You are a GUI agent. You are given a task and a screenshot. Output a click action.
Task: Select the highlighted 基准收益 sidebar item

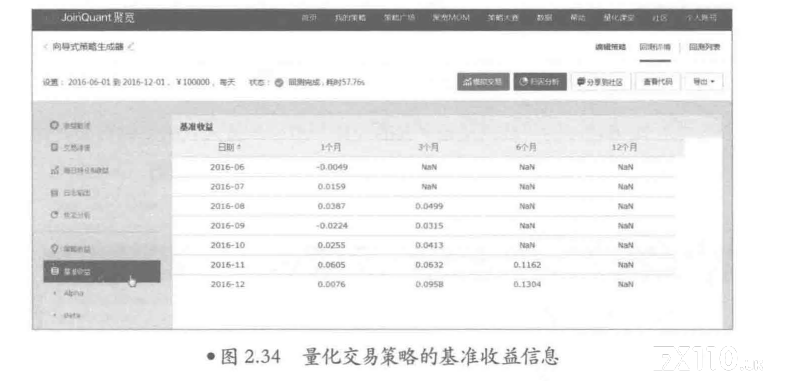102,271
